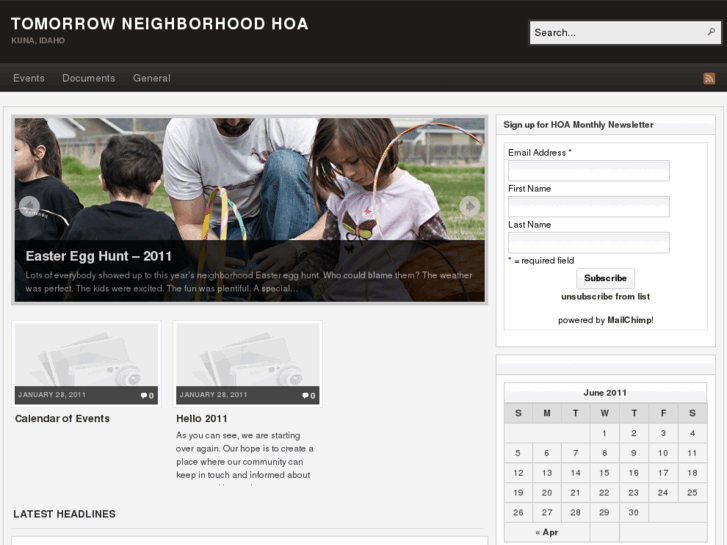This screenshot has width=727, height=545.
Task: Click the January 28, 2011 date on Hello 2011
Action: (213, 395)
